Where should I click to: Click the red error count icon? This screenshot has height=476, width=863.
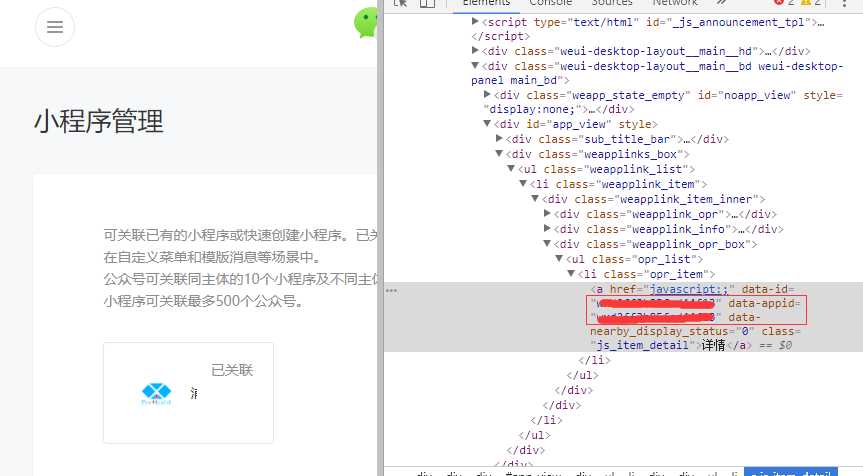click(x=778, y=2)
